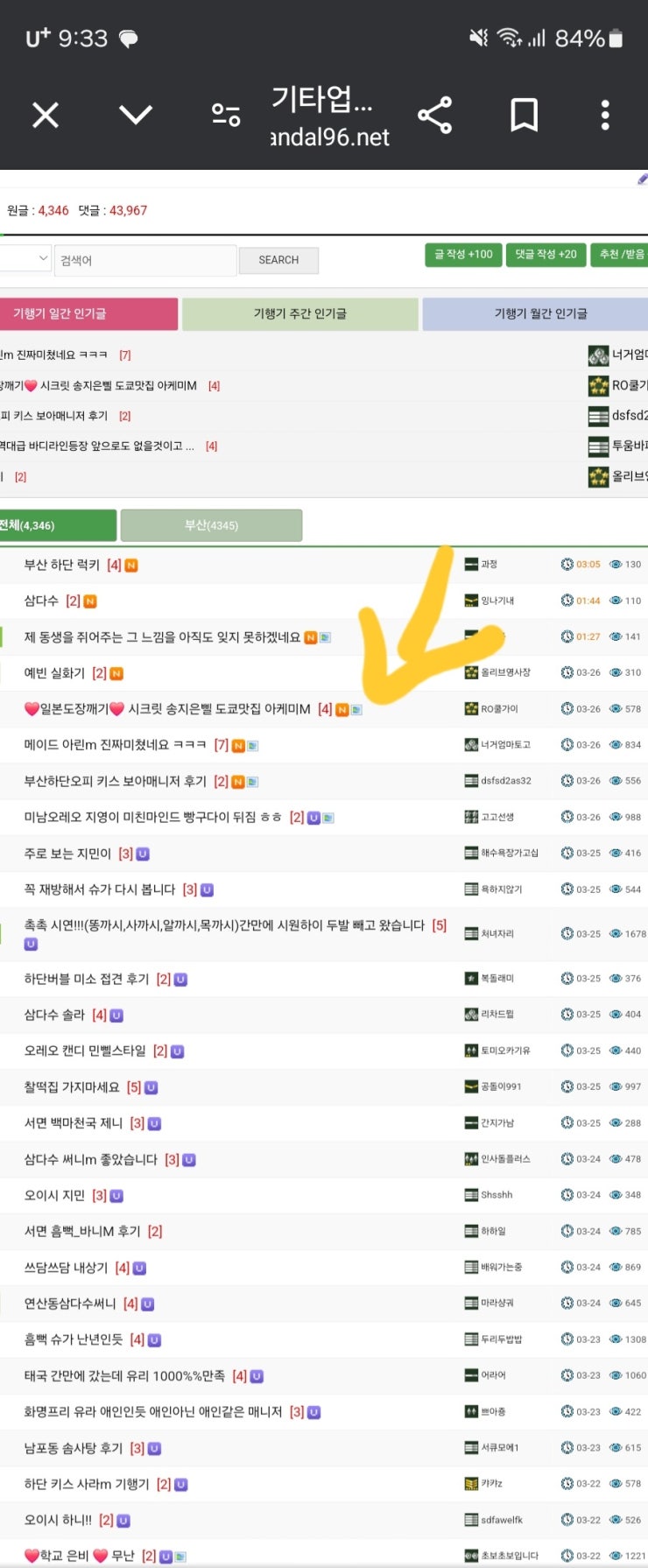This screenshot has height=1568, width=648.
Task: Tap the level icon next to 인사돌플러스
Action: (x=471, y=1159)
